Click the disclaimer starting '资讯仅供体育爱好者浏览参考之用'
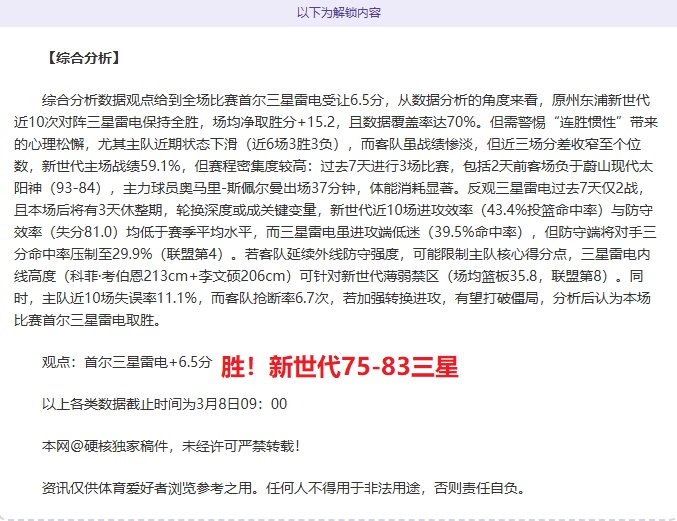This screenshot has height=521, width=677. pyautogui.click(x=284, y=488)
